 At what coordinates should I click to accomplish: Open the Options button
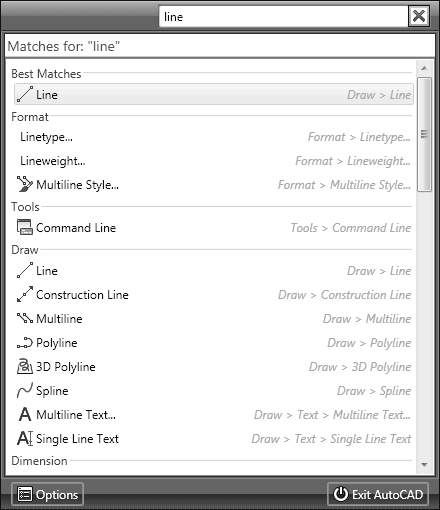(48, 495)
